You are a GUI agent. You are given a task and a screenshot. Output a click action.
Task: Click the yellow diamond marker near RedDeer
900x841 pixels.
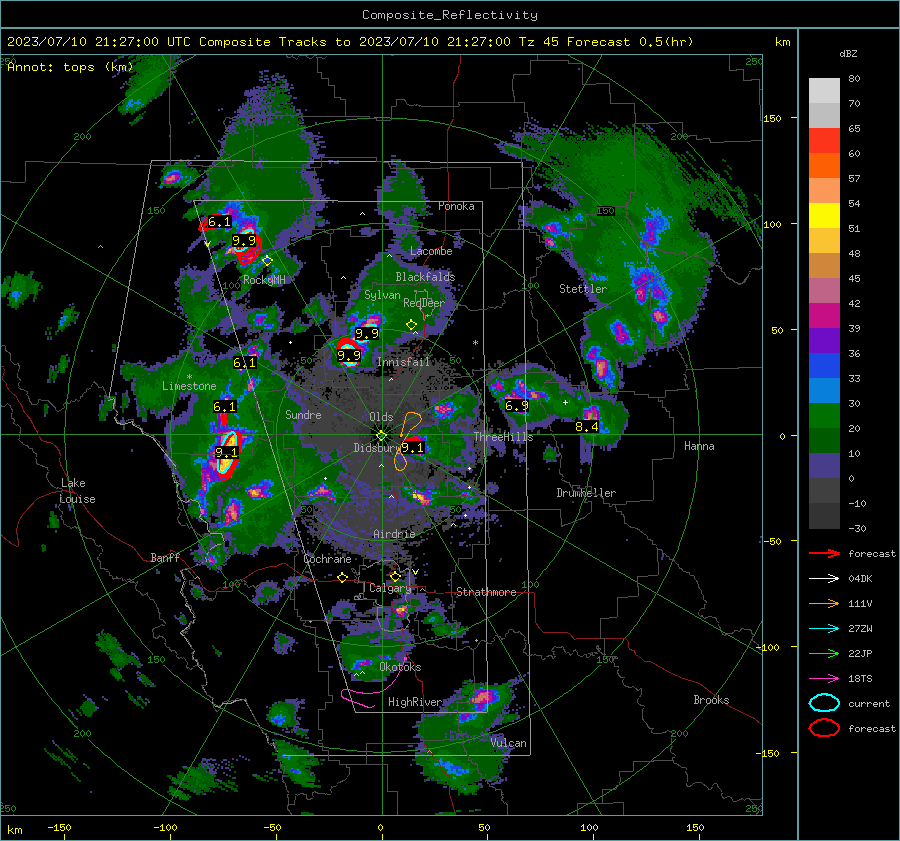pyautogui.click(x=411, y=325)
